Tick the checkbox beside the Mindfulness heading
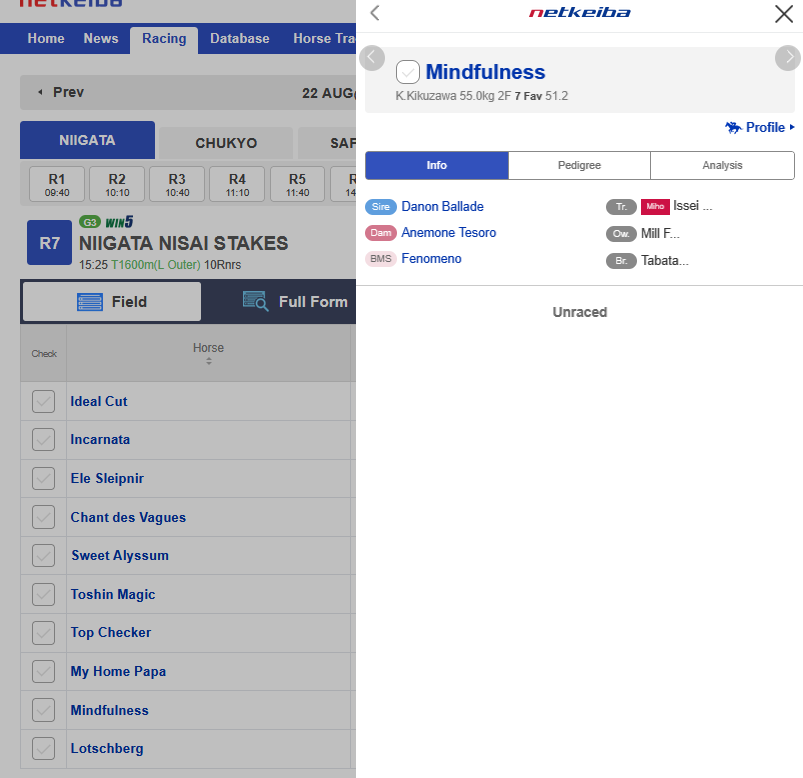803x778 pixels. [408, 72]
